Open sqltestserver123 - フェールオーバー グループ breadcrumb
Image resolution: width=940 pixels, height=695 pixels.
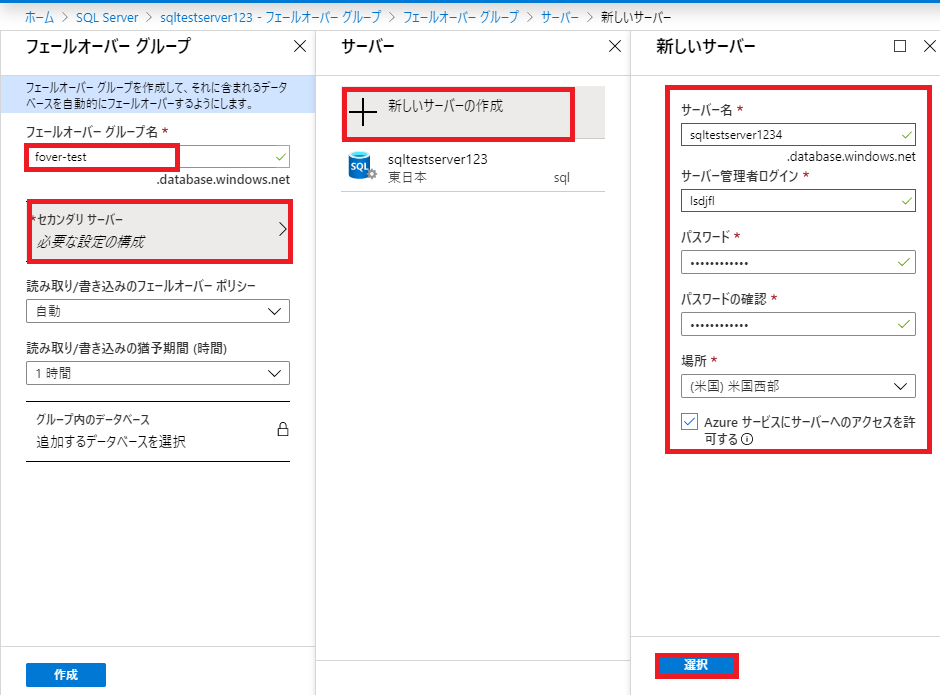click(270, 17)
